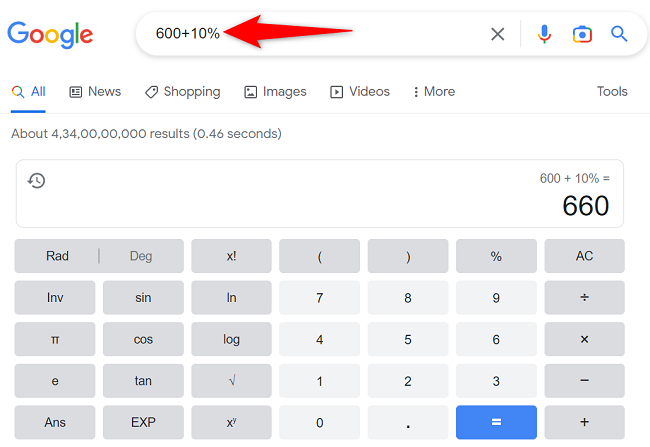Open the Shopping results tab

tap(182, 92)
